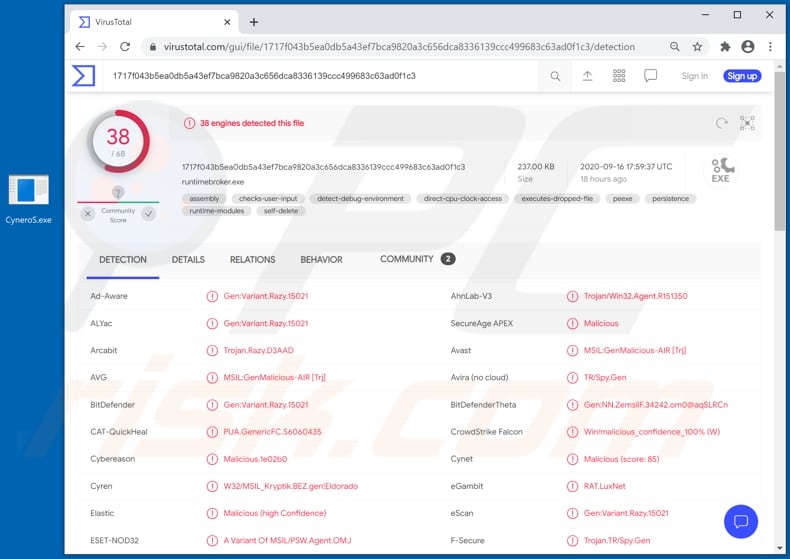
Task: Click 'RAT.LuxNet' eGambit detection result
Action: (604, 486)
